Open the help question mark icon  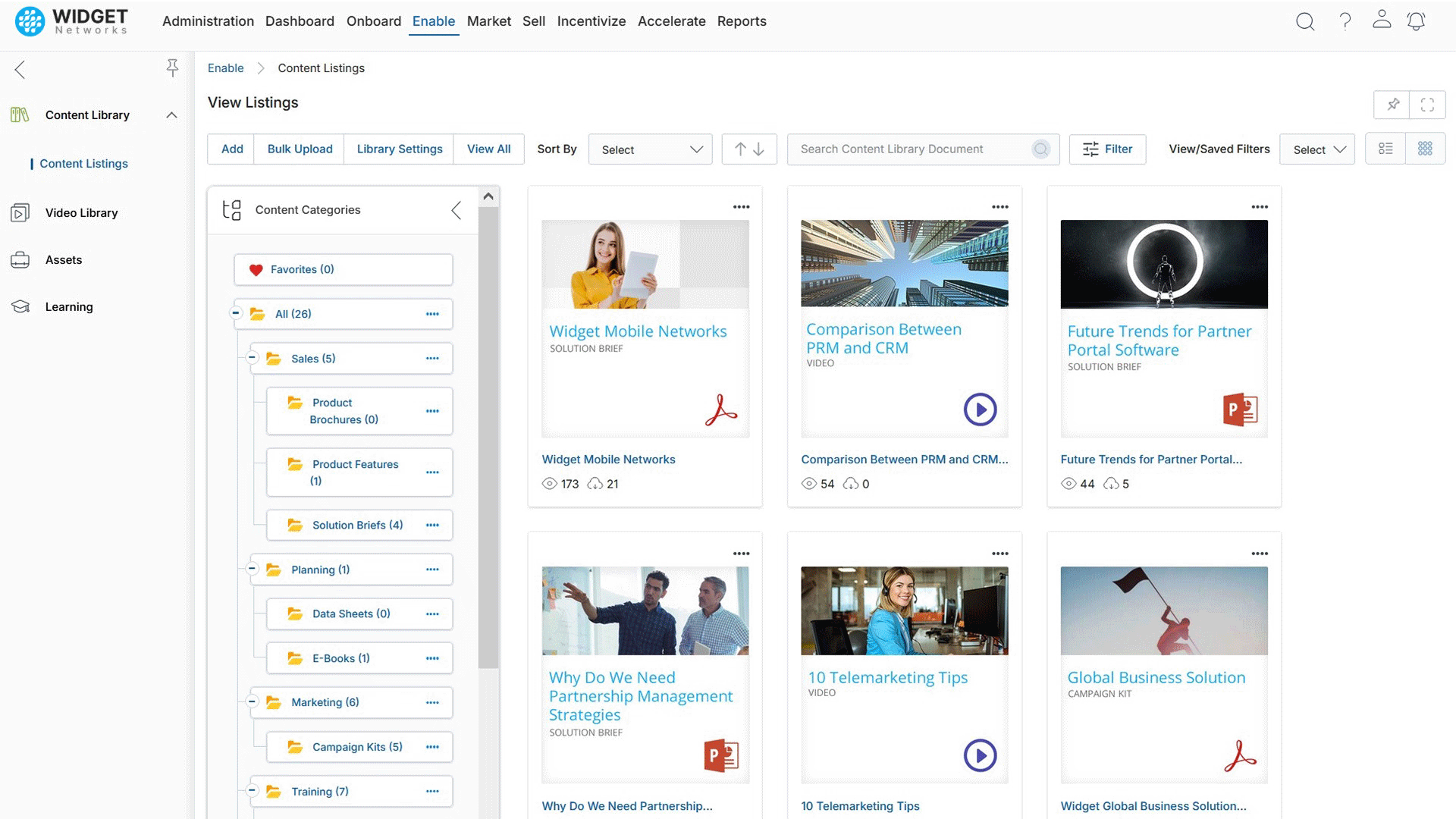click(1345, 22)
